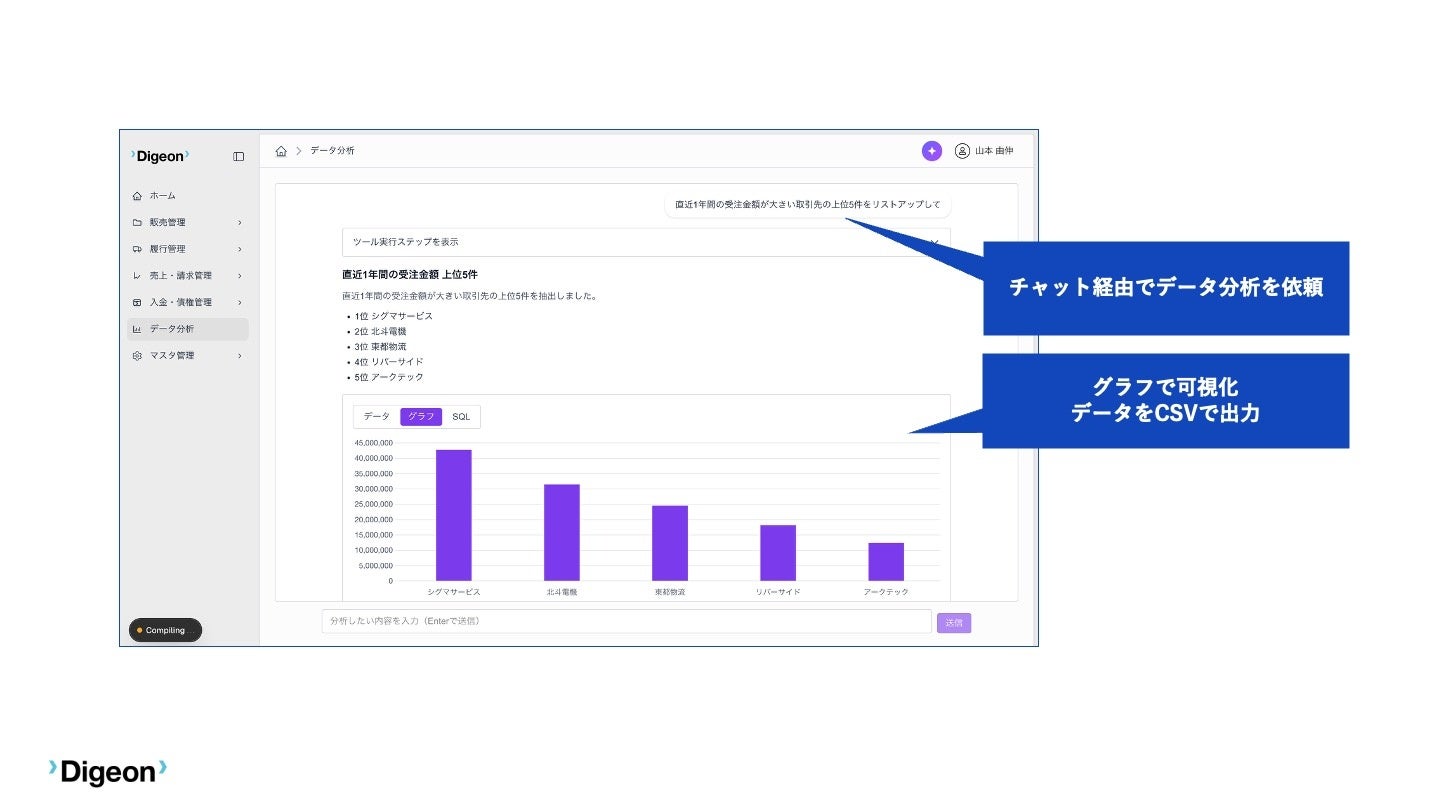
Task: Click the bar chart icon for データ分析
Action: click(x=137, y=329)
